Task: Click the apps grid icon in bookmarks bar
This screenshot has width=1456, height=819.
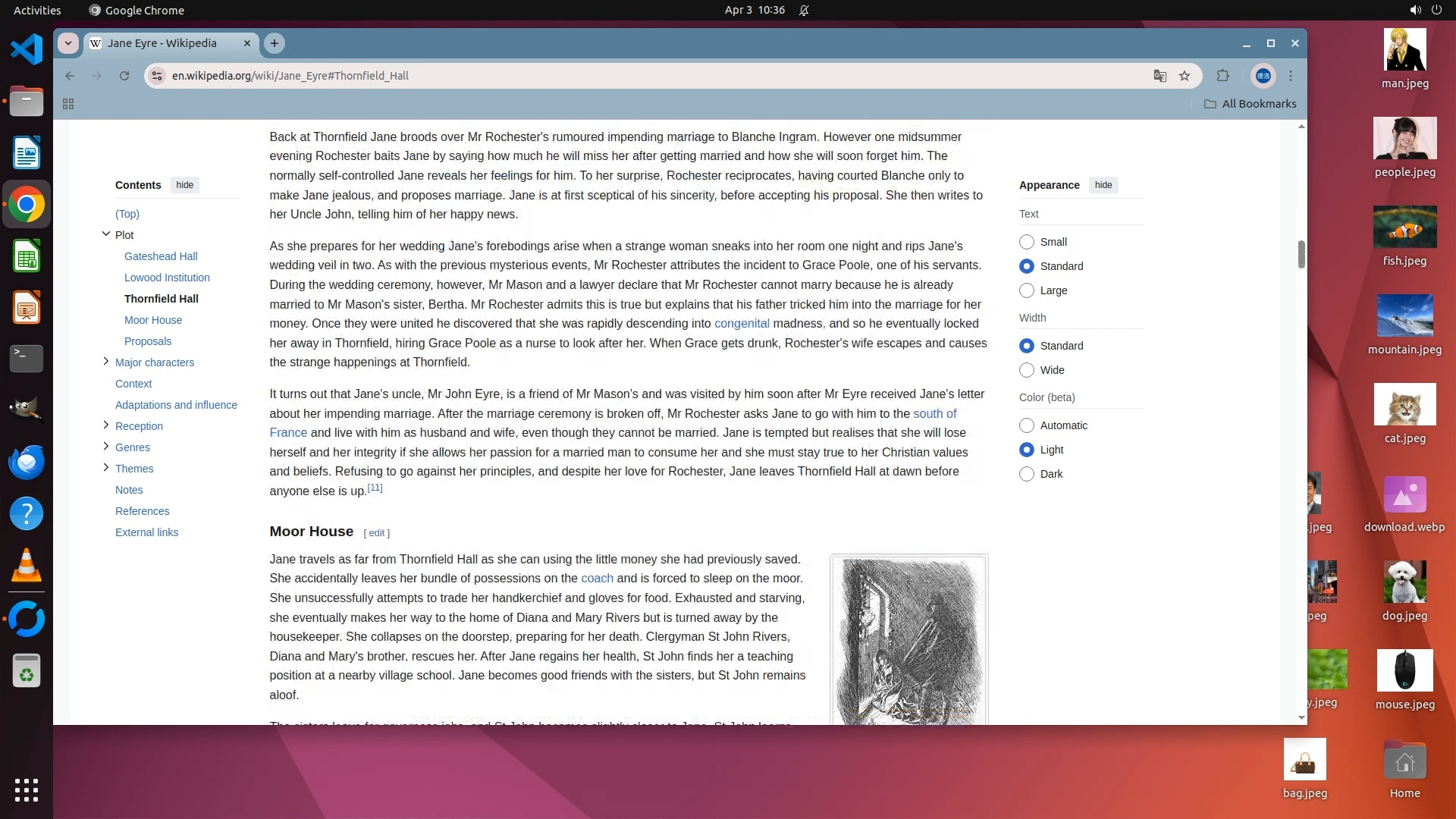Action: click(68, 104)
